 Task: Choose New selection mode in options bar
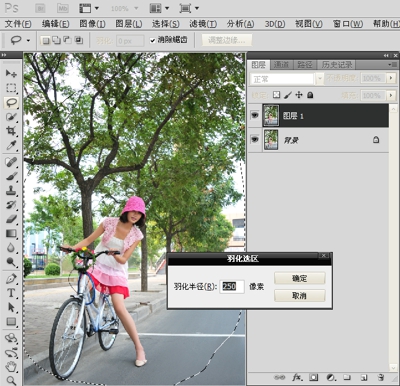(46, 40)
